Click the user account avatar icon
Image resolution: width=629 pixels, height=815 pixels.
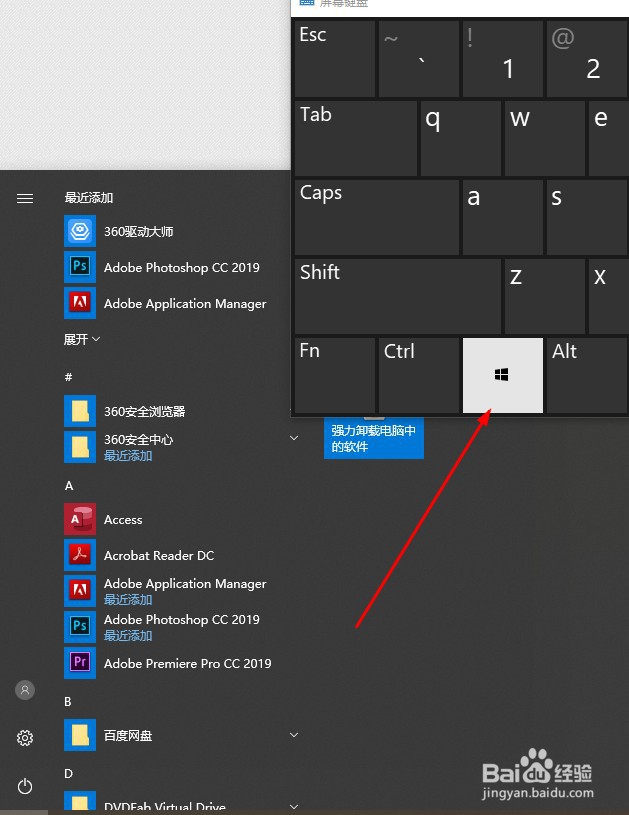click(x=25, y=690)
